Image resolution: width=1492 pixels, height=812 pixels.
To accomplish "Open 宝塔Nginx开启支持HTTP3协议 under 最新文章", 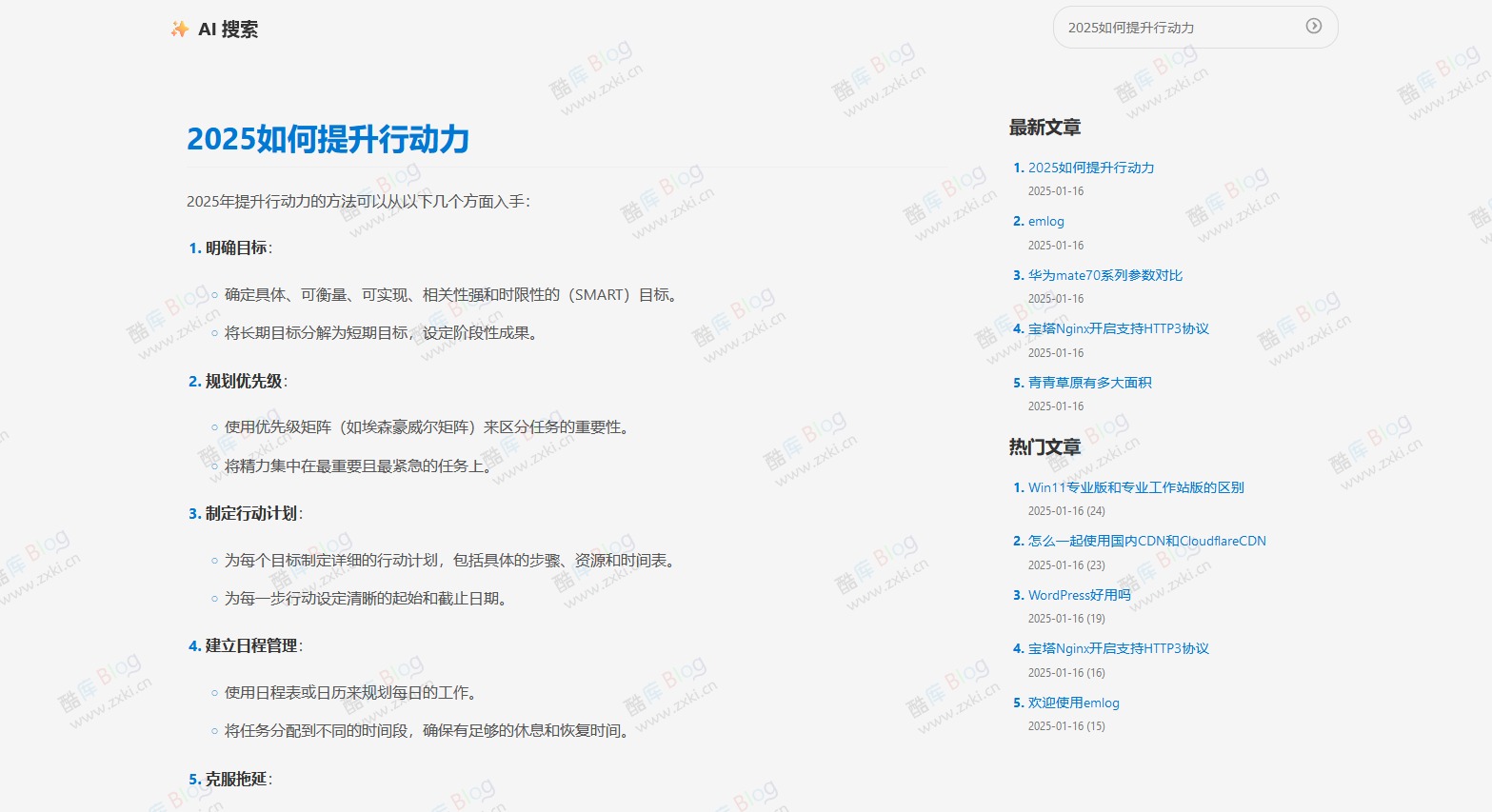I will pos(1118,327).
